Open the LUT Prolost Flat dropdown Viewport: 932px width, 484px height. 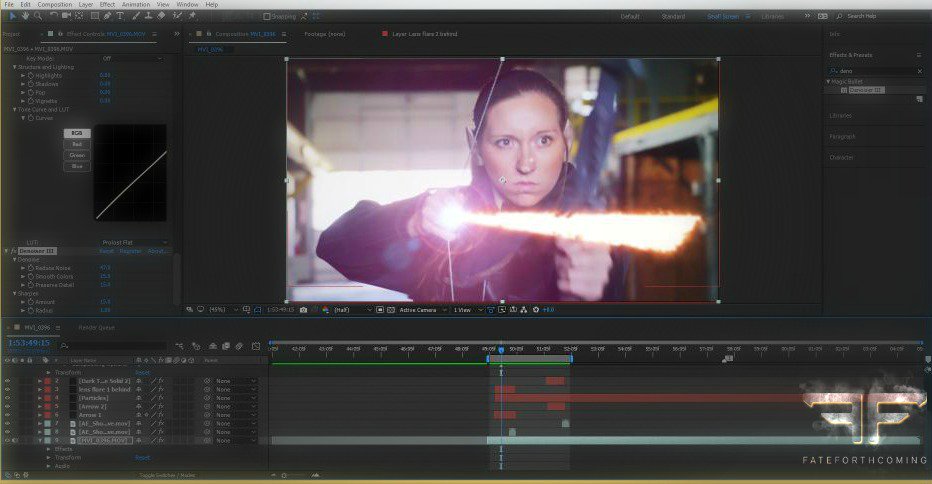[134, 243]
